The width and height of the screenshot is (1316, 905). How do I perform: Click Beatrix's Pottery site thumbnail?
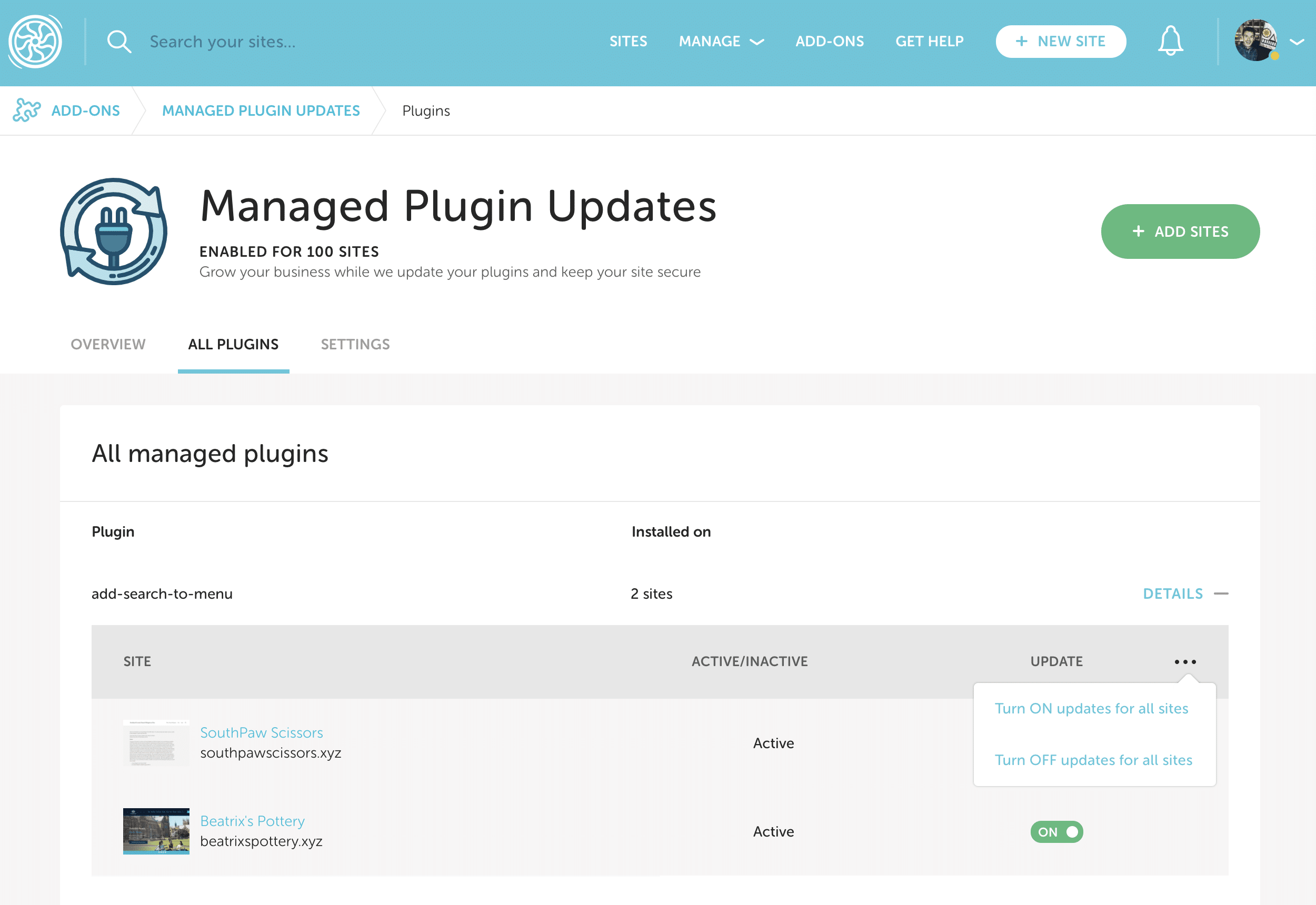[x=156, y=831]
